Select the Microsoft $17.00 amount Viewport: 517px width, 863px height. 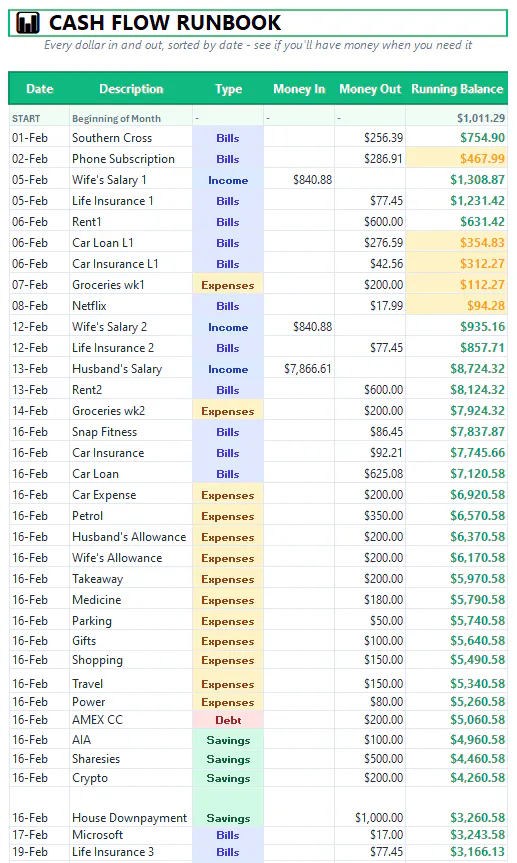[x=370, y=835]
